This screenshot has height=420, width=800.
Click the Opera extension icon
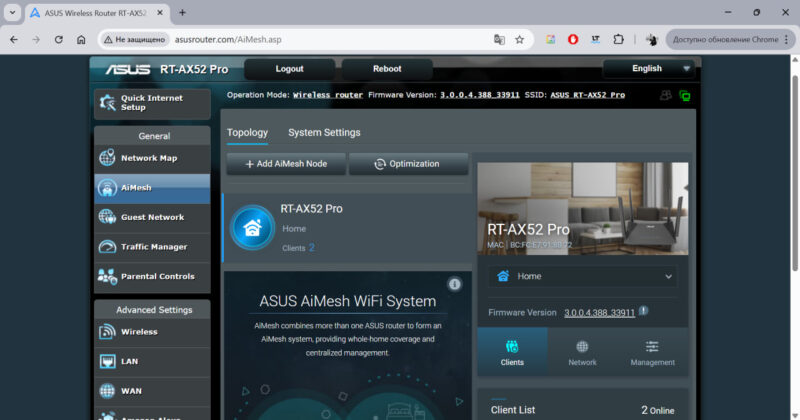(x=573, y=39)
